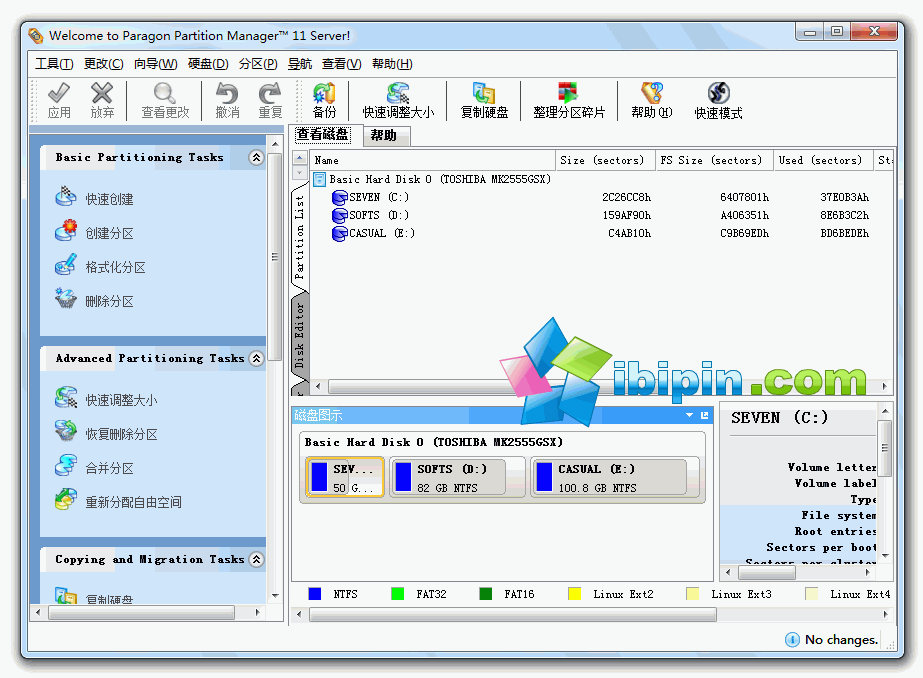Click the 2C26CC8h size value for SEVEN
Image resolution: width=923 pixels, height=678 pixels.
[626, 198]
